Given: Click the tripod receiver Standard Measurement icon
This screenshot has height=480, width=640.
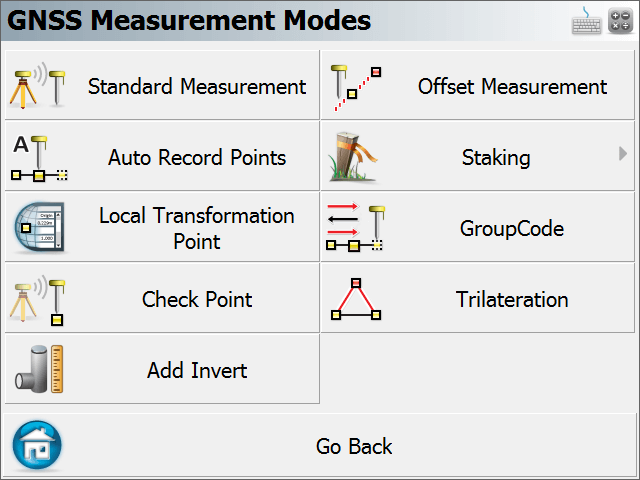Looking at the screenshot, I should [x=38, y=85].
